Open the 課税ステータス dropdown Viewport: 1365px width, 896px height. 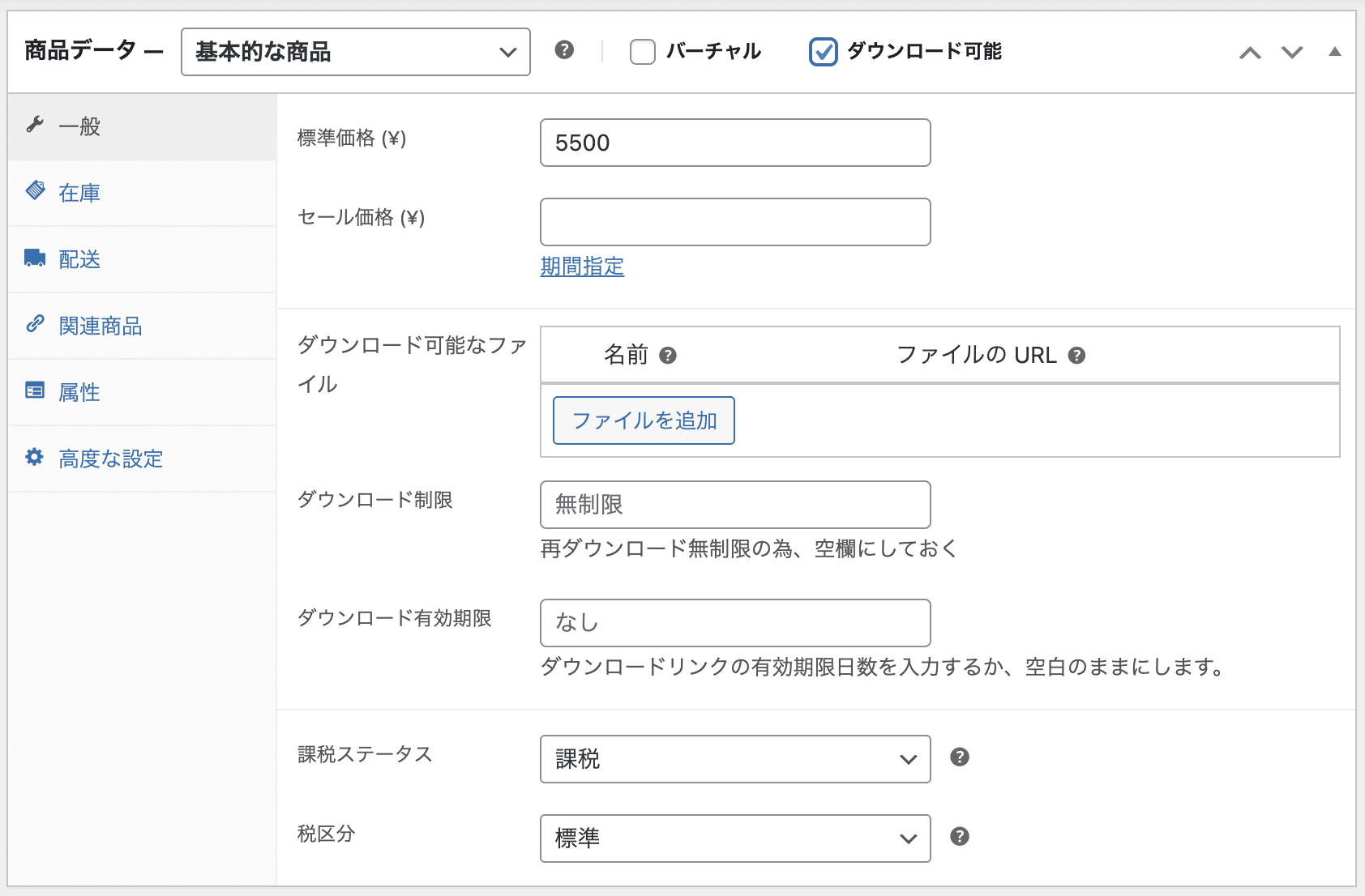[734, 759]
